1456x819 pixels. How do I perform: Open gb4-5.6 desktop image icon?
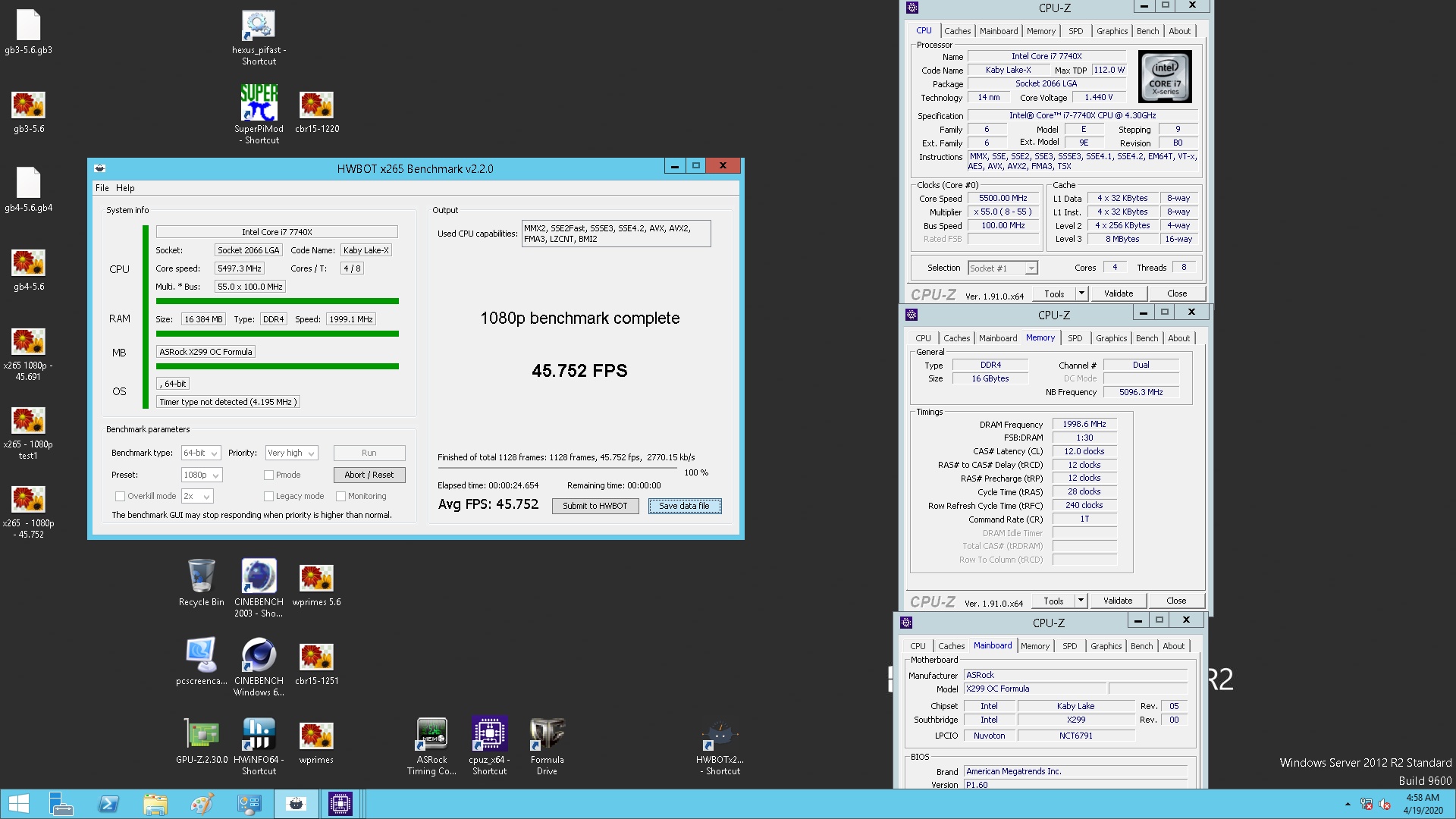pos(28,270)
